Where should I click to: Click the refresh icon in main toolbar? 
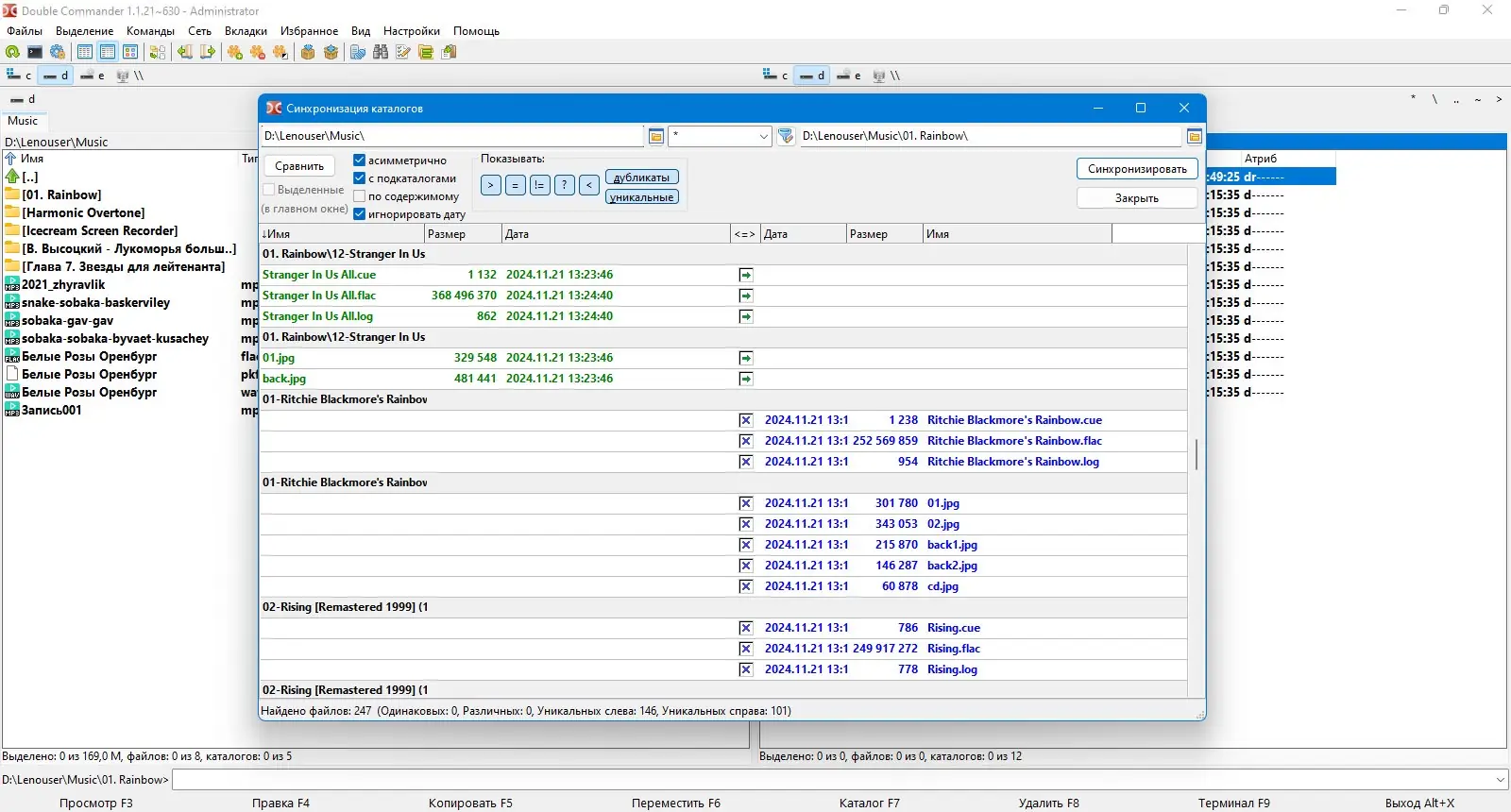[x=12, y=53]
